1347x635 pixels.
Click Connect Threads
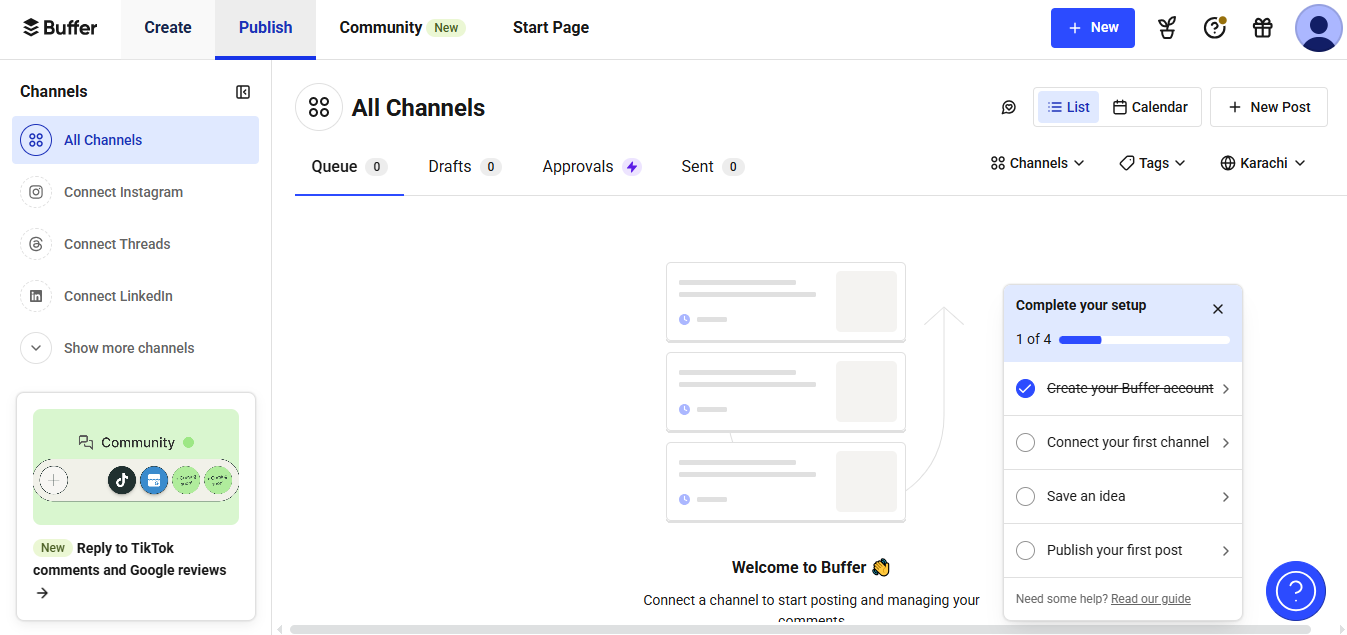coord(135,244)
